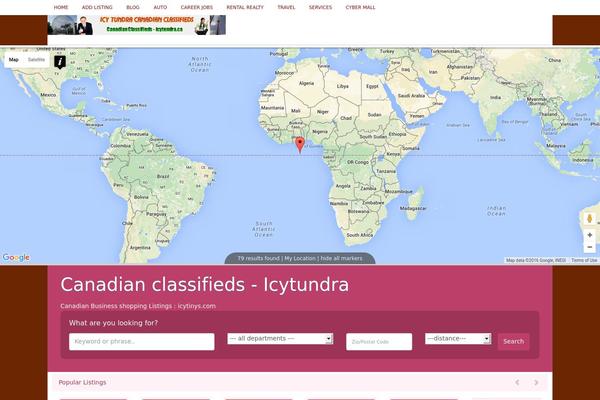Open the ADD LISTING menu item
Screen dimensions: 600x400
tap(97, 7)
